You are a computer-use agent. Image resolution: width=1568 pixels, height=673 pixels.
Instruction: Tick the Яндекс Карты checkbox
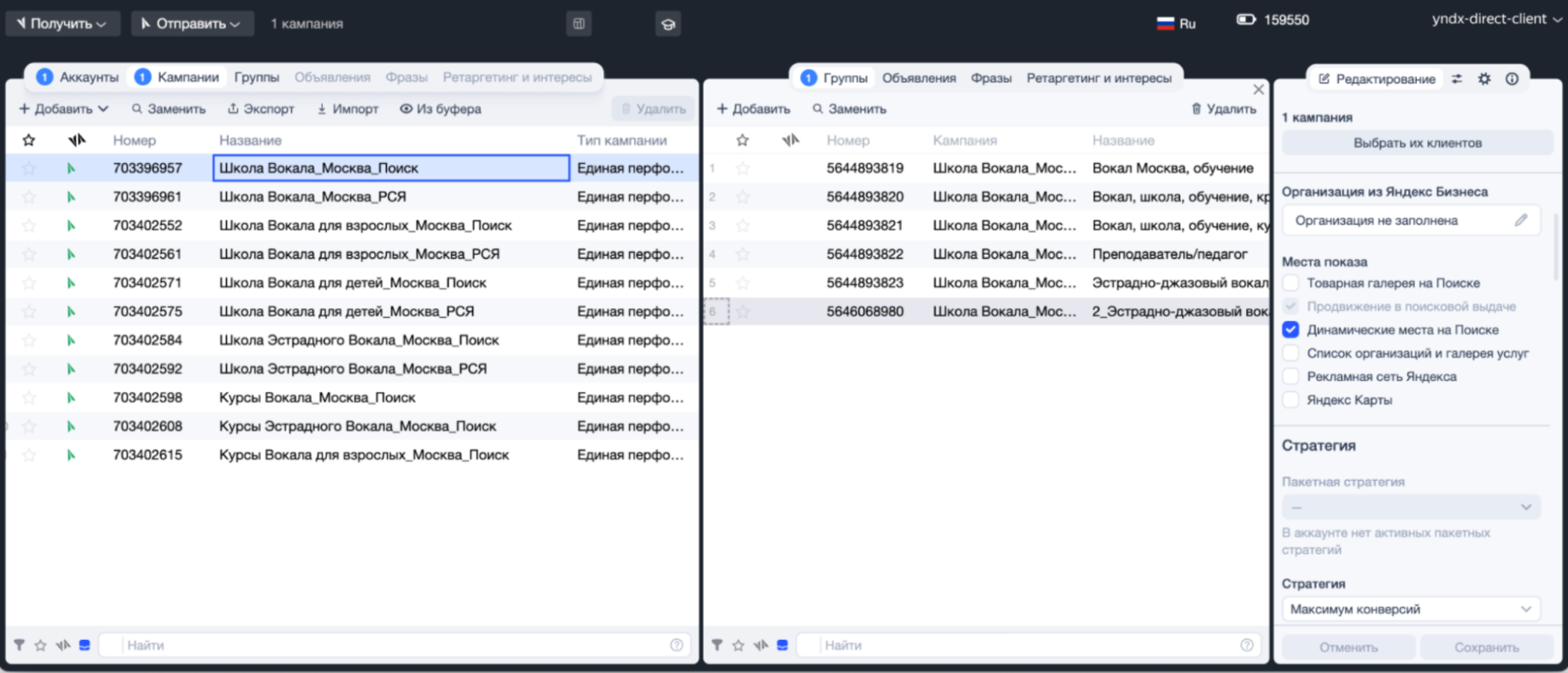click(1290, 400)
